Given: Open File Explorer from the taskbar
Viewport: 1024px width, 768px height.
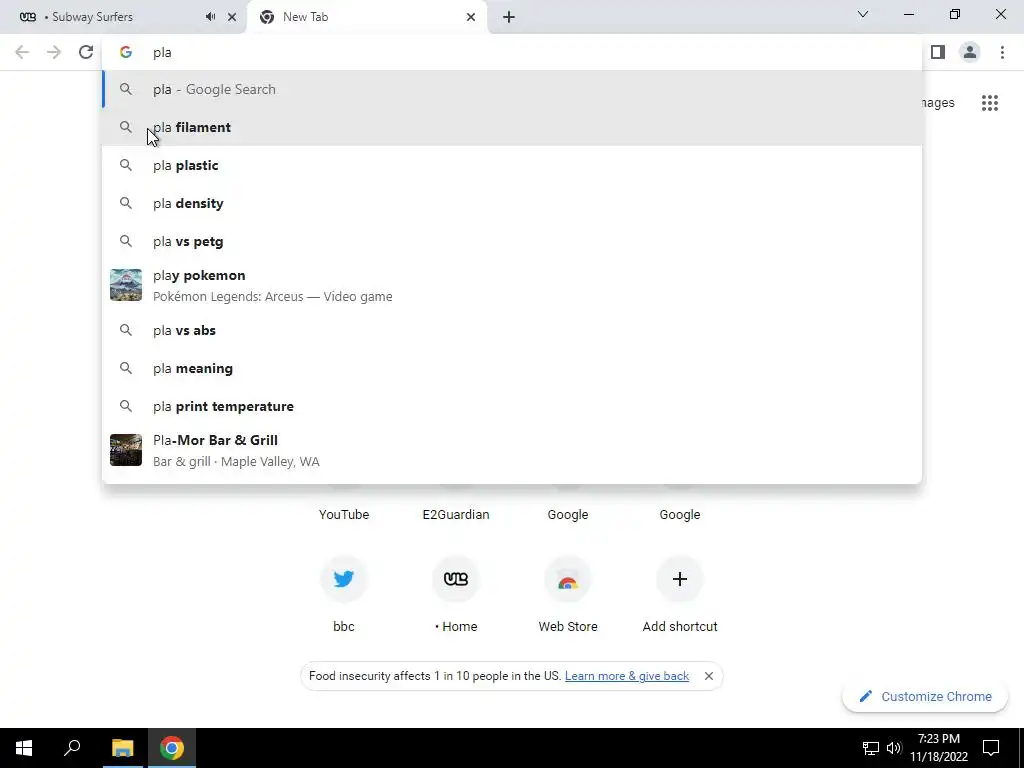Looking at the screenshot, I should [122, 748].
